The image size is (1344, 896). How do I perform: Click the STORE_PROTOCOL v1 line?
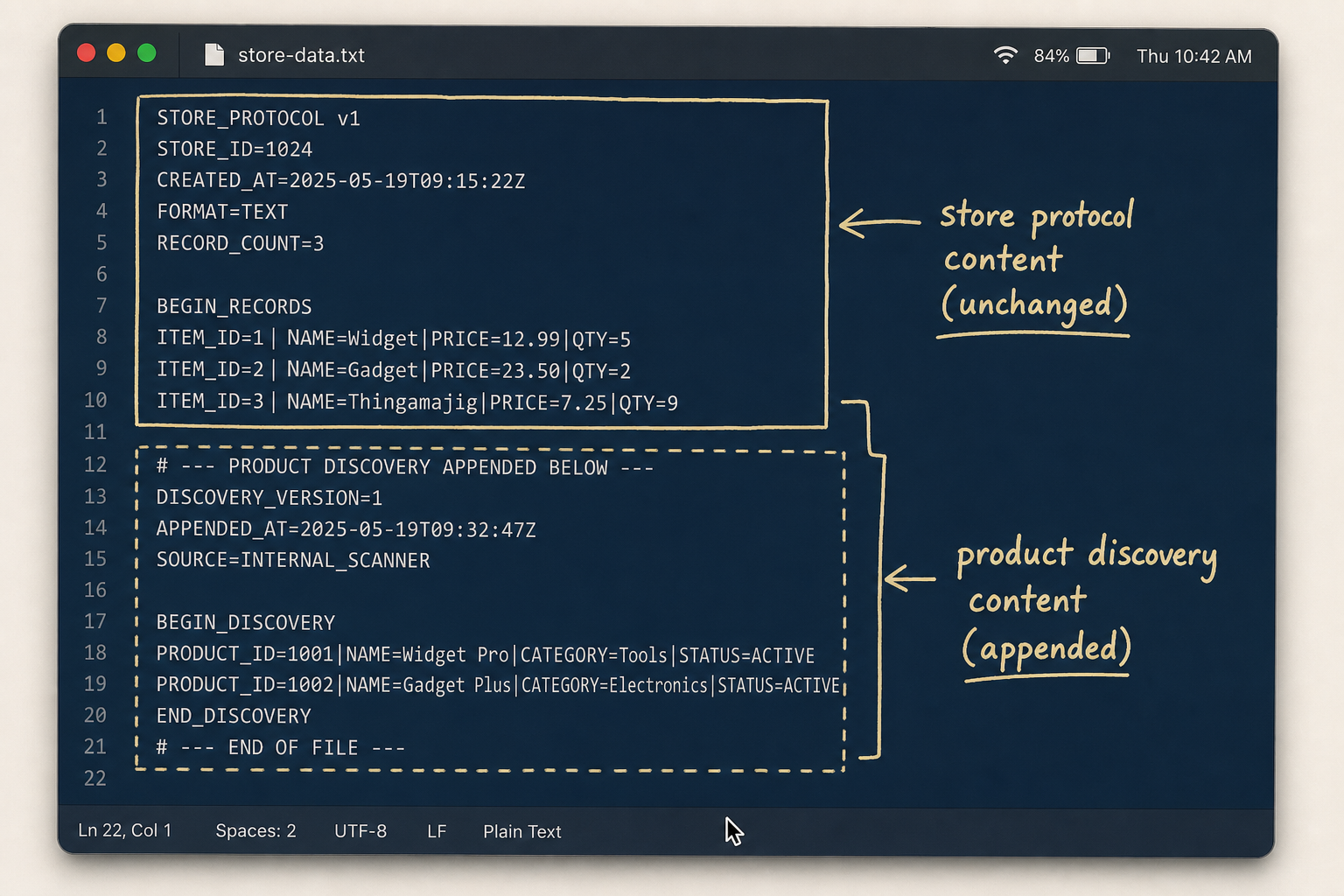[258, 118]
